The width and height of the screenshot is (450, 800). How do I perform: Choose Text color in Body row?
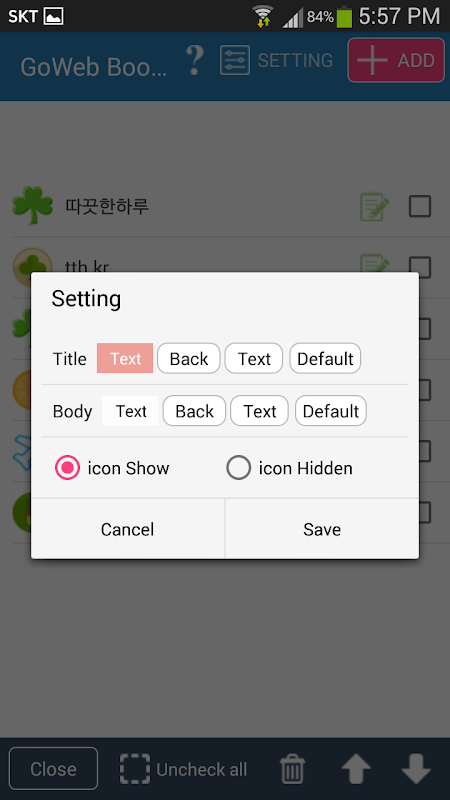pyautogui.click(x=260, y=411)
